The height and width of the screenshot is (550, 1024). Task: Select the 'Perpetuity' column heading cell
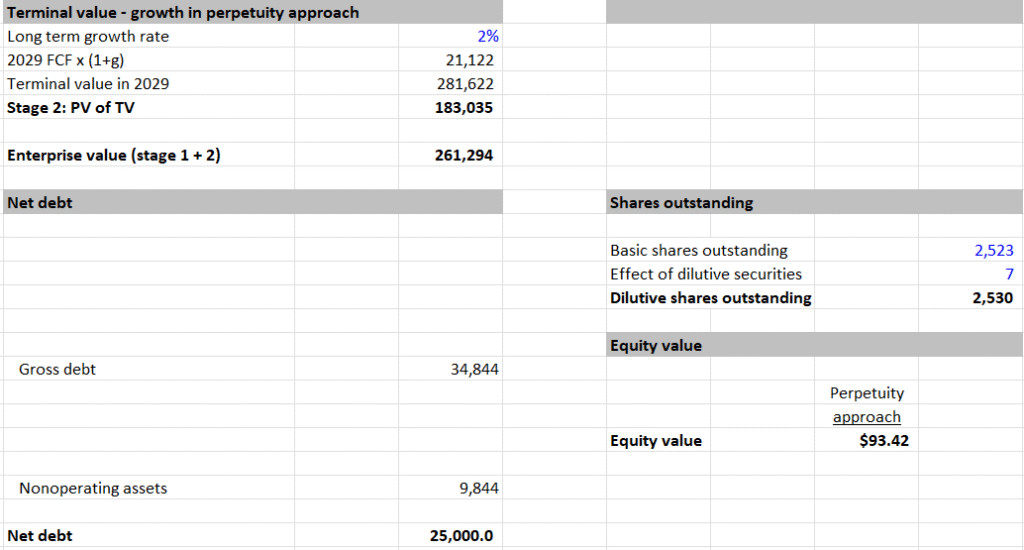click(867, 393)
